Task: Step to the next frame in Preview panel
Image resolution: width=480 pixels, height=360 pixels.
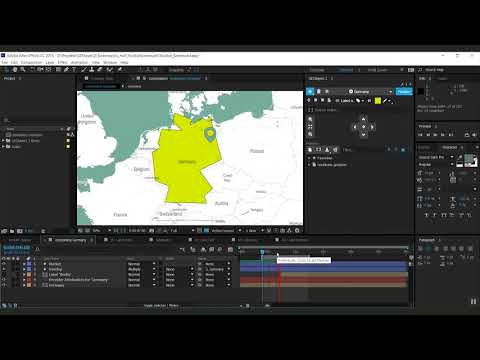Action: coord(443,135)
